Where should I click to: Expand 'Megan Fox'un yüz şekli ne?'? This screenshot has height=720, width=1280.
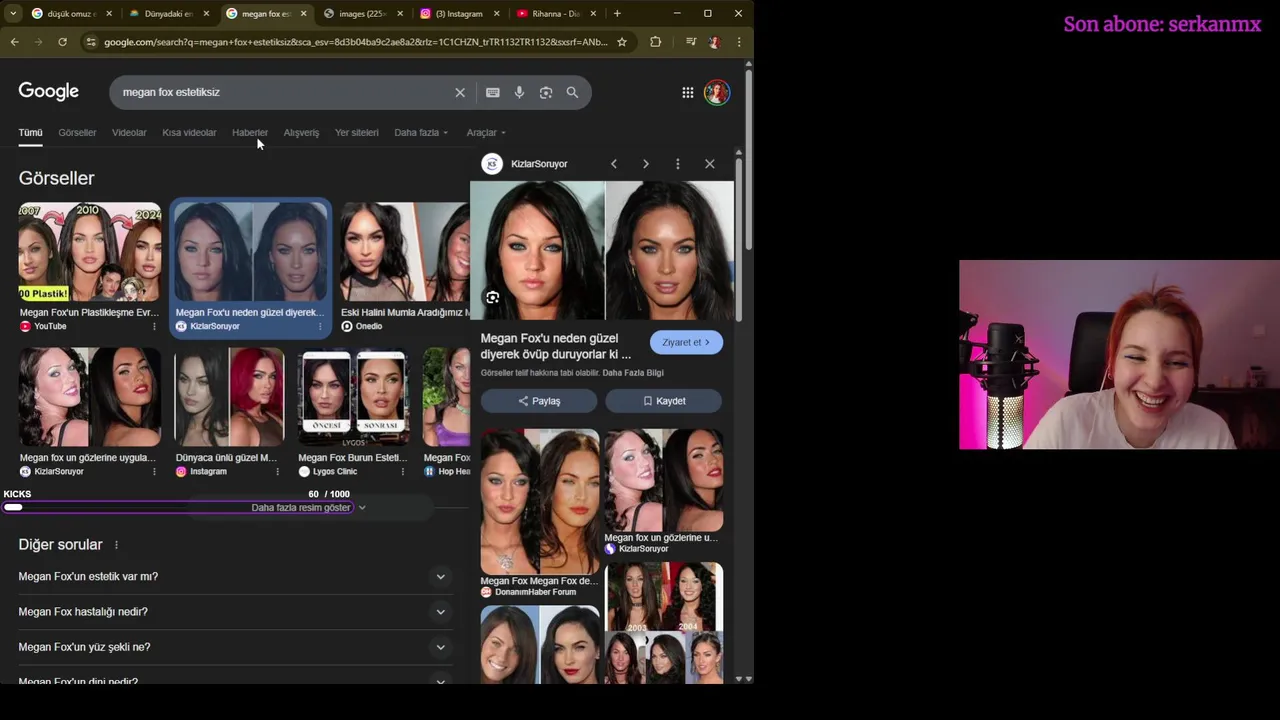tap(236, 647)
